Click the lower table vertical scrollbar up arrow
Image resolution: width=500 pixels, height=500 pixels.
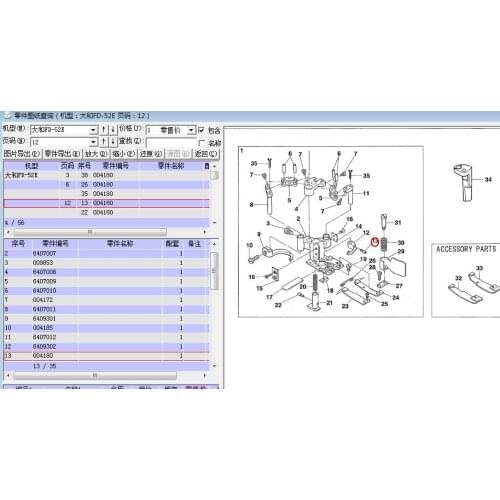point(214,244)
